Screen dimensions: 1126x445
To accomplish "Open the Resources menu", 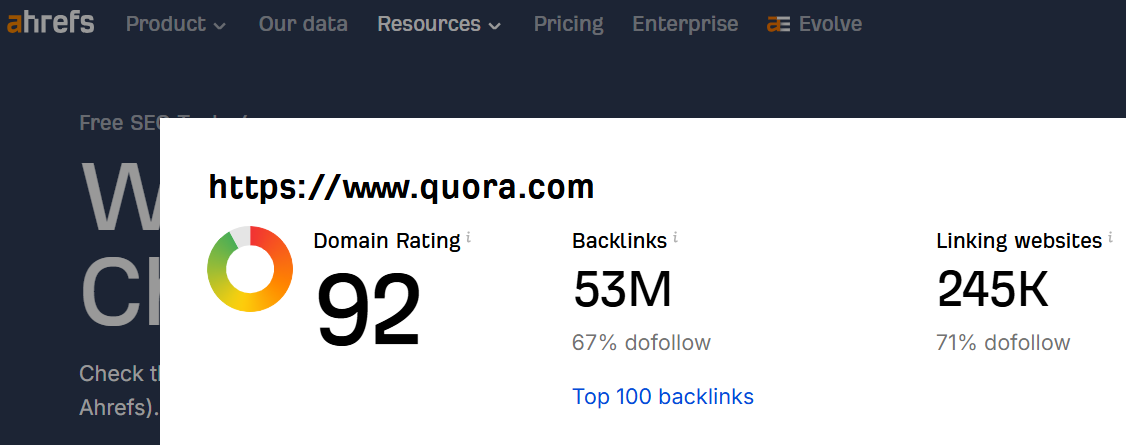I will click(x=439, y=24).
